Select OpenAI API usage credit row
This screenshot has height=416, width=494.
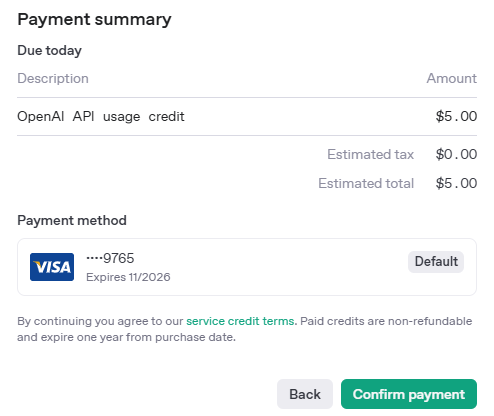[247, 117]
